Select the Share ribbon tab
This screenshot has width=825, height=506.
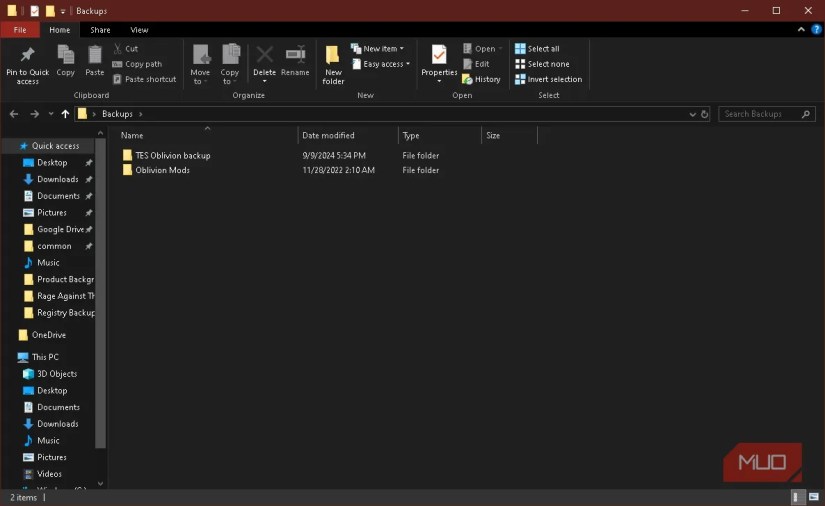[100, 30]
